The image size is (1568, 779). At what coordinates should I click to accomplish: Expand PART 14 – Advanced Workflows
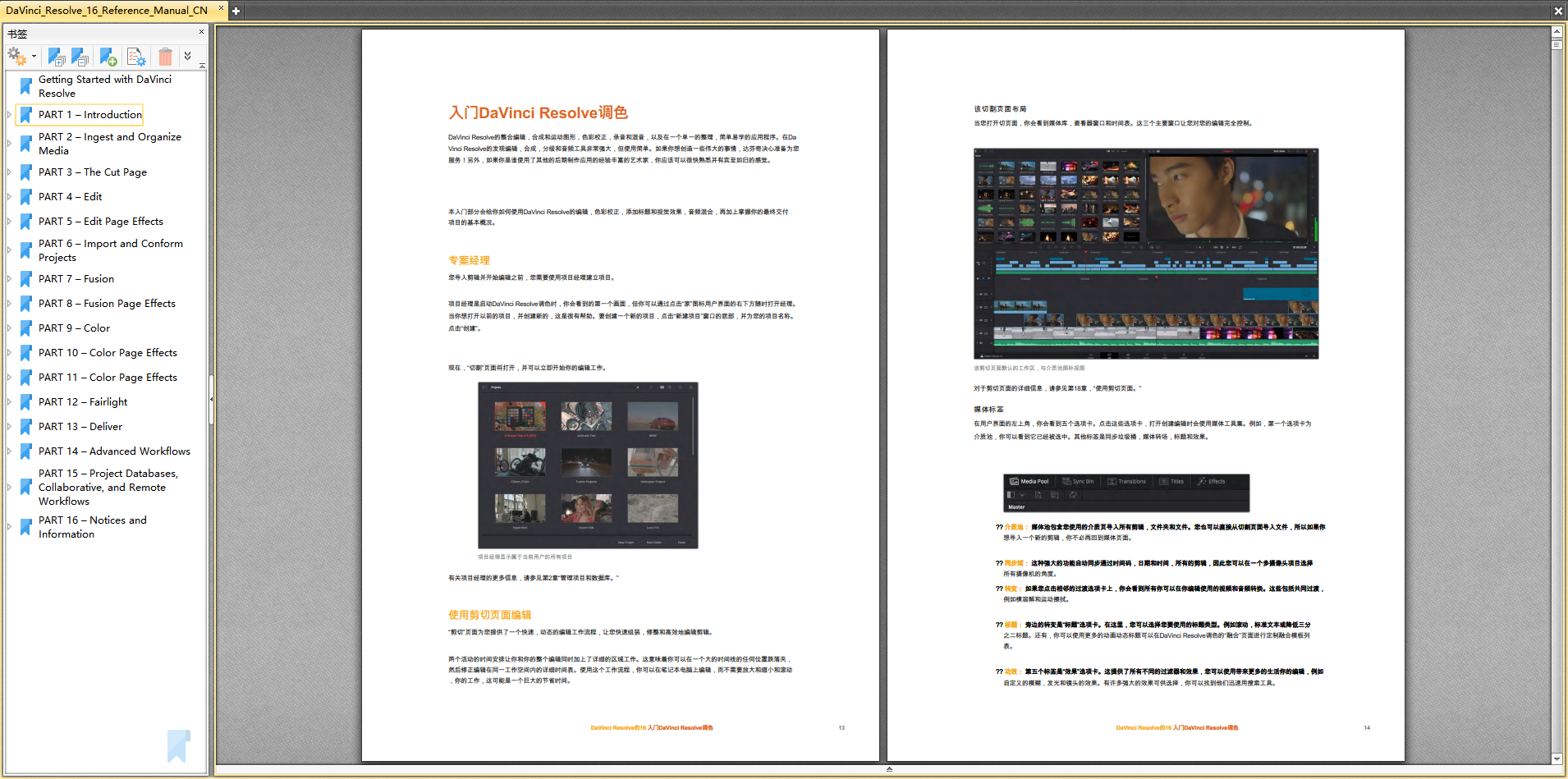coord(10,451)
